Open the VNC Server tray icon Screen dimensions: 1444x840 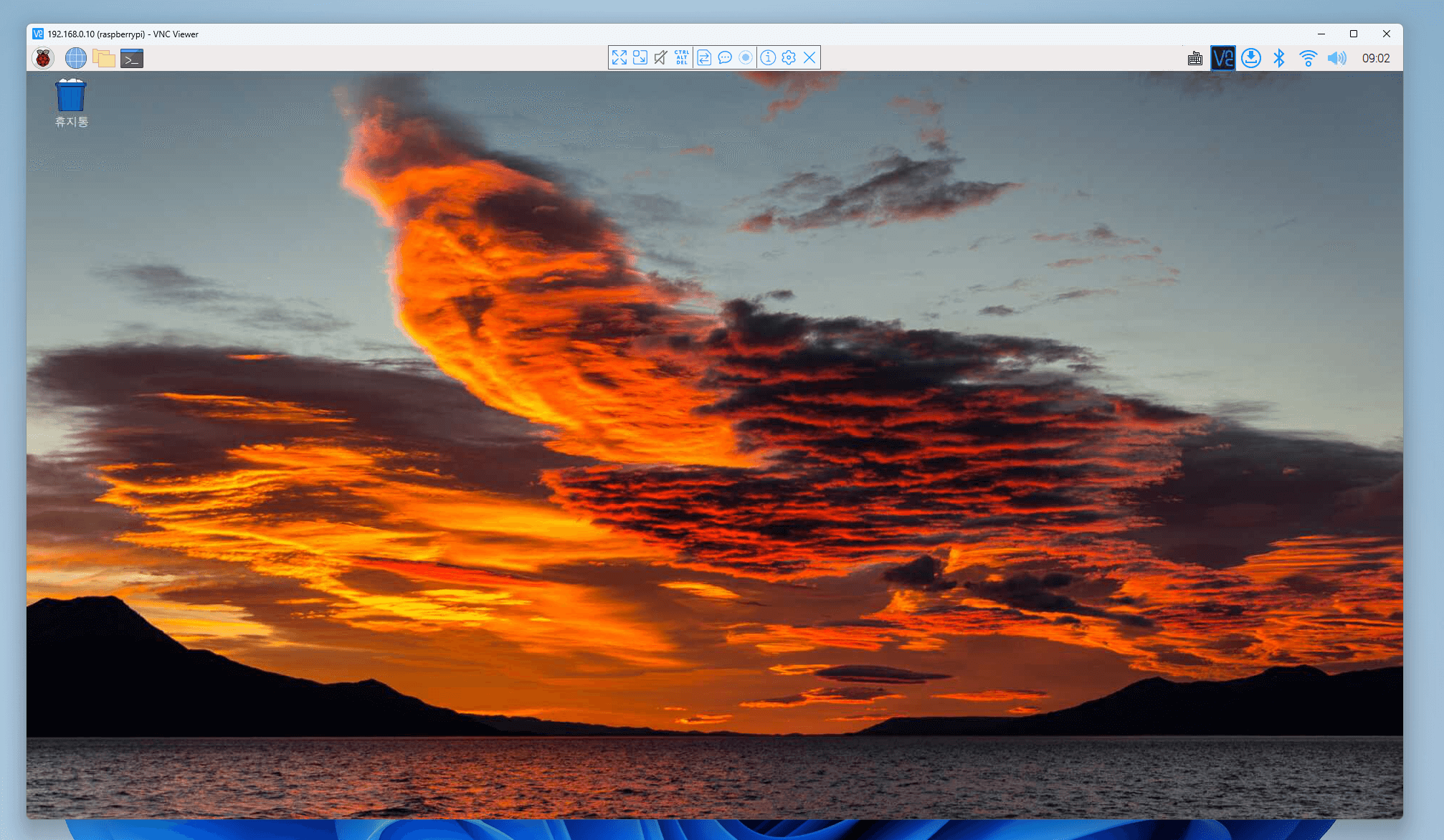pos(1223,58)
